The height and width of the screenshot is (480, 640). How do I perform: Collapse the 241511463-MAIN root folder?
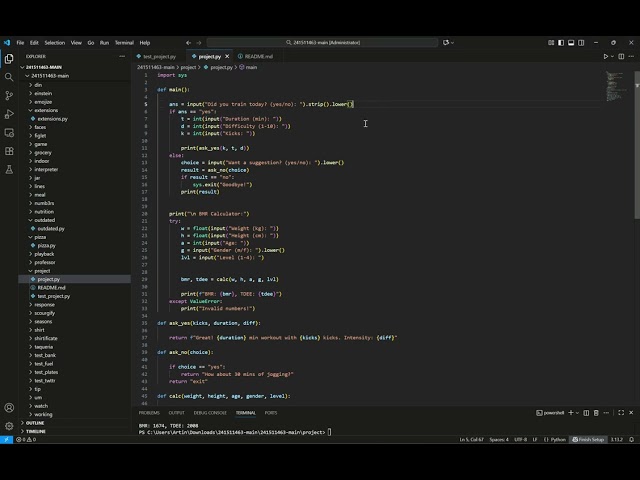[44, 67]
